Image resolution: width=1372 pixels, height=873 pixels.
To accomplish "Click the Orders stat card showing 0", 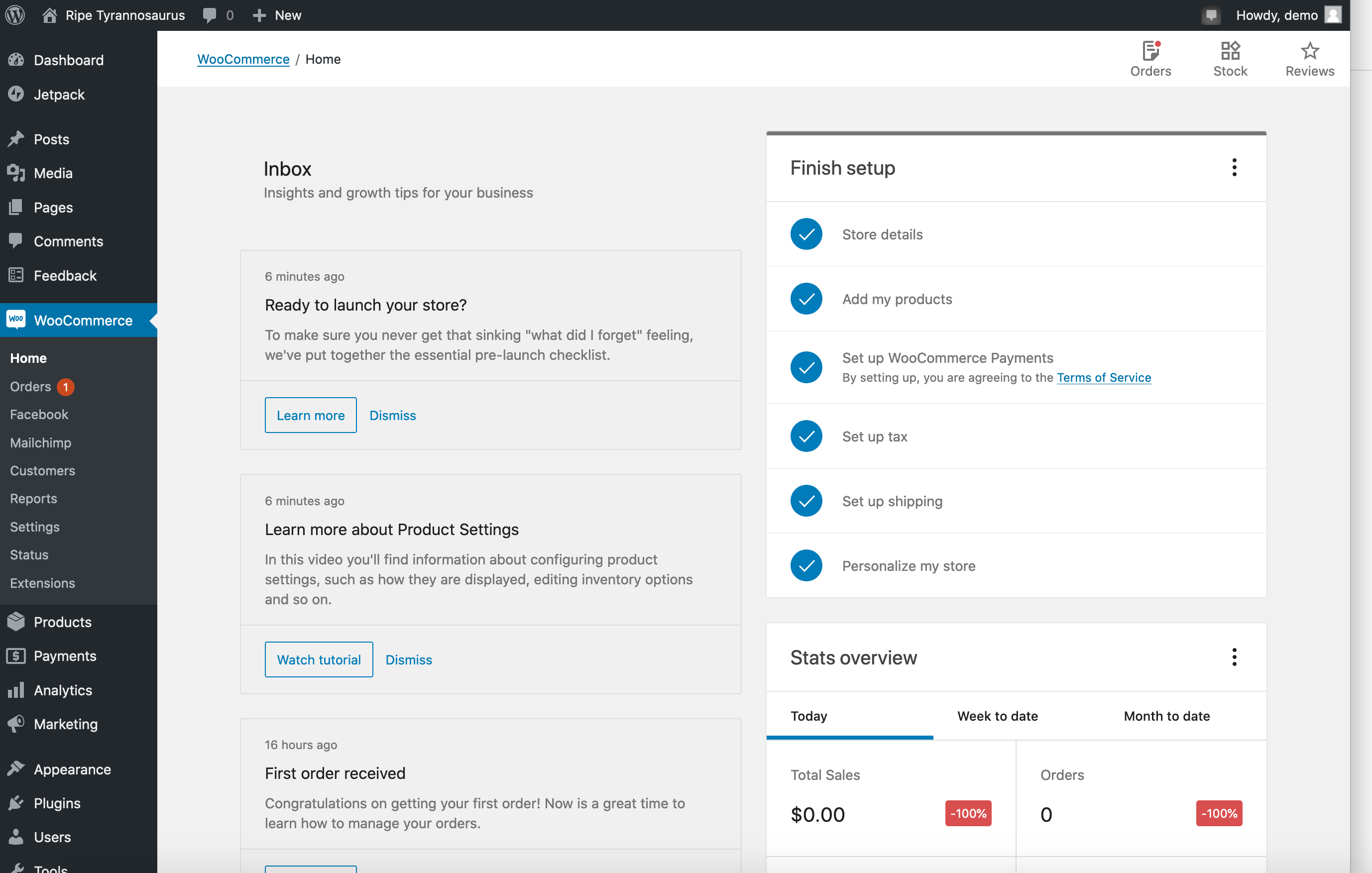I will (1141, 798).
